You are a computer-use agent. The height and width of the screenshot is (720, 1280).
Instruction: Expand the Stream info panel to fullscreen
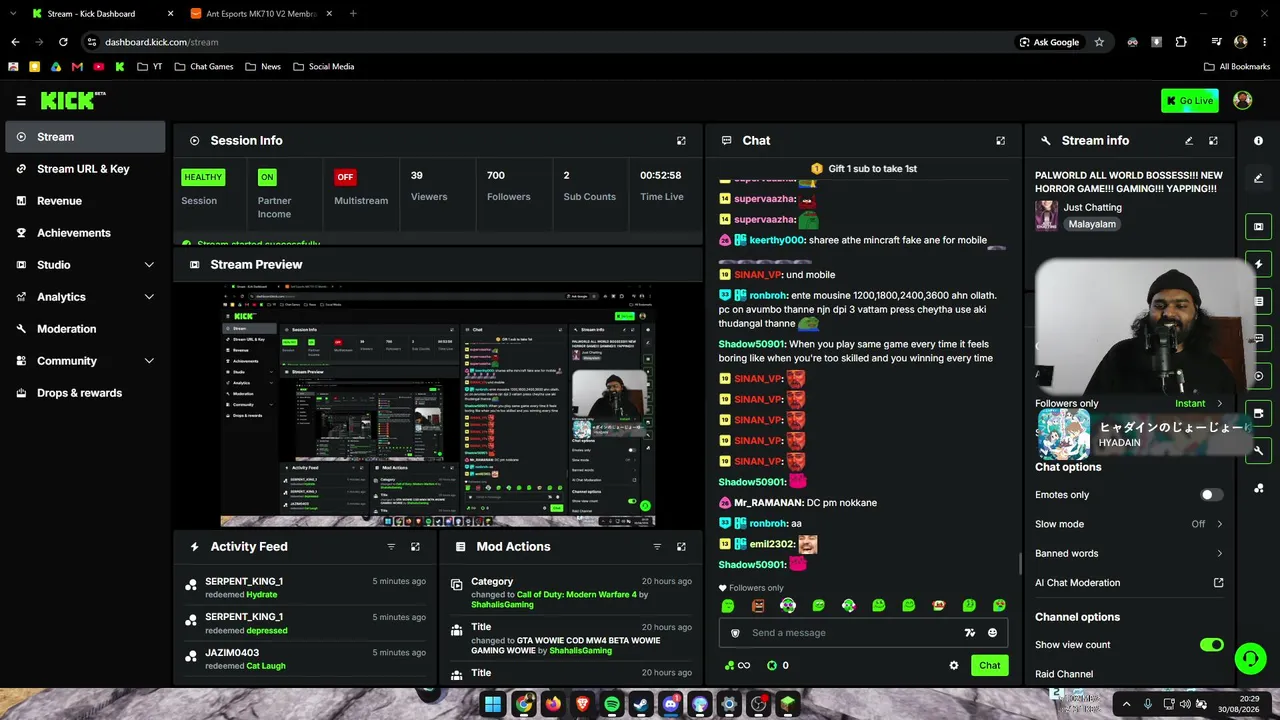[x=1213, y=141]
